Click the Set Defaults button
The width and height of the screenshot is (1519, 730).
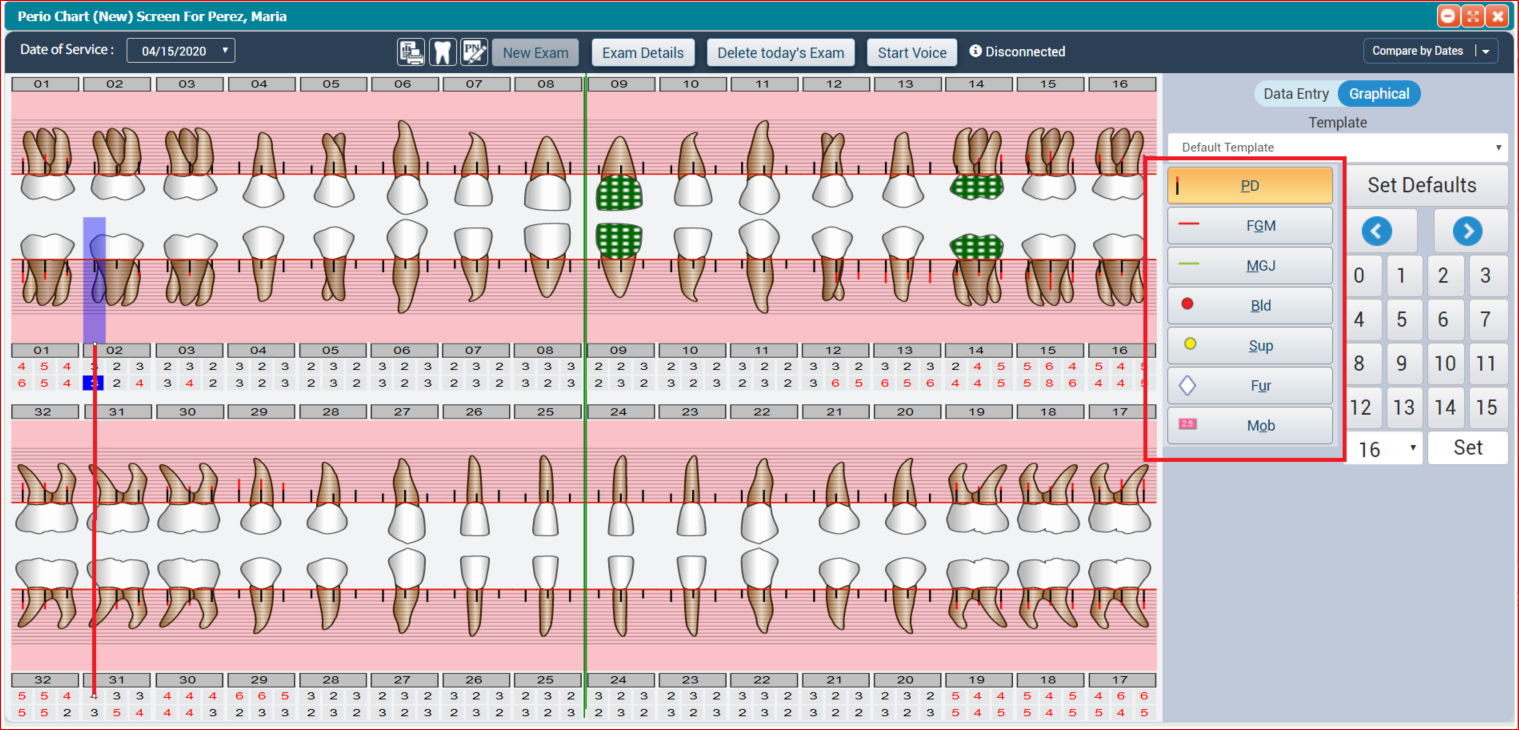1421,185
